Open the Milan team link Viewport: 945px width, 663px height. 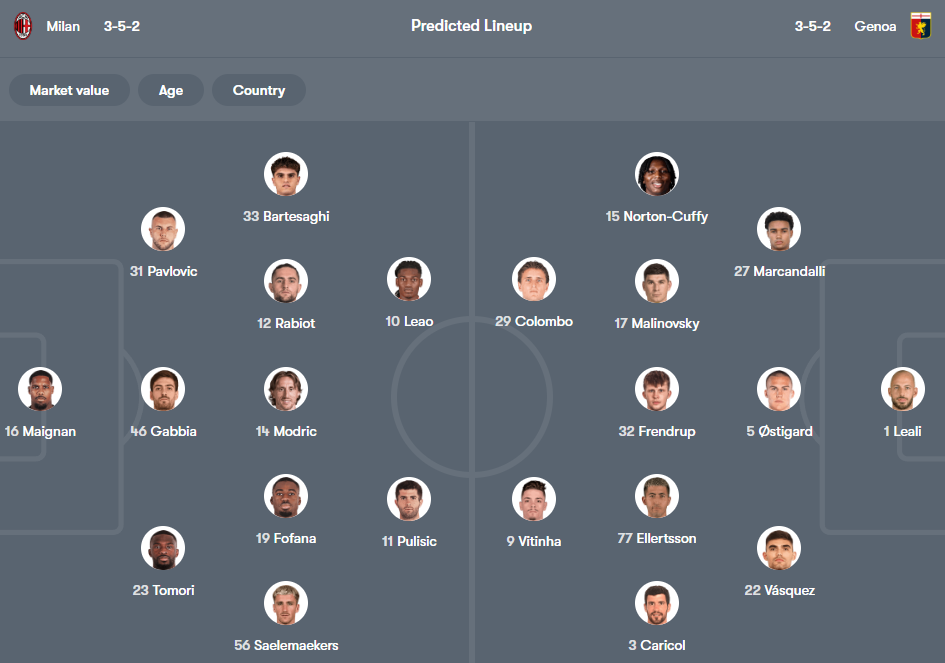pyautogui.click(x=63, y=26)
